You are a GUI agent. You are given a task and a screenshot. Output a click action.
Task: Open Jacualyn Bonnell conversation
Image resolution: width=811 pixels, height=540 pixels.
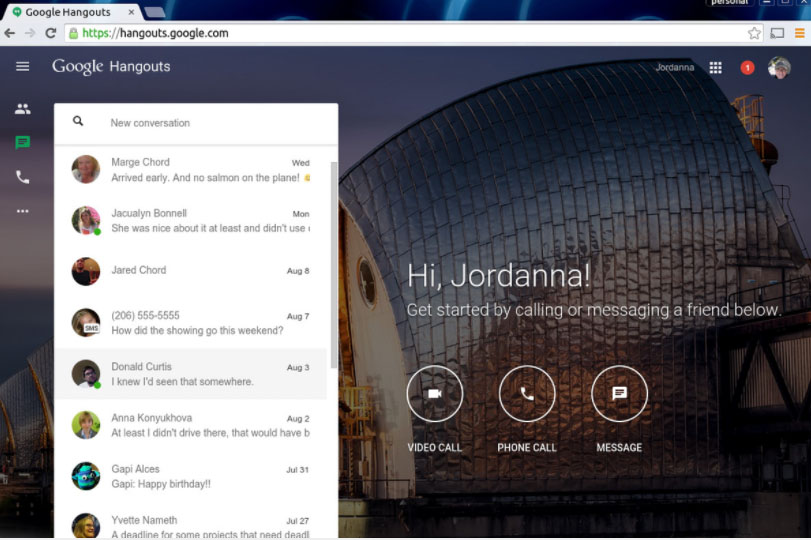click(x=190, y=220)
